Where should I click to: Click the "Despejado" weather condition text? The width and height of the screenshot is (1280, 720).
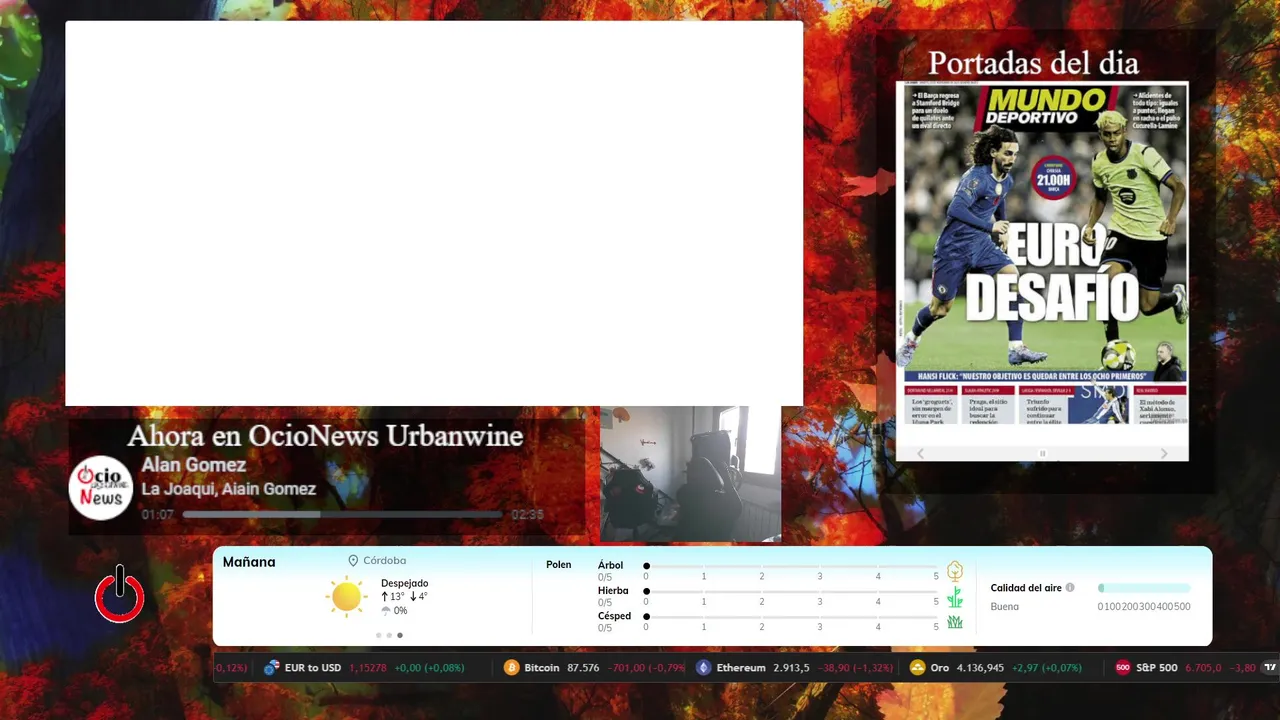coord(404,583)
